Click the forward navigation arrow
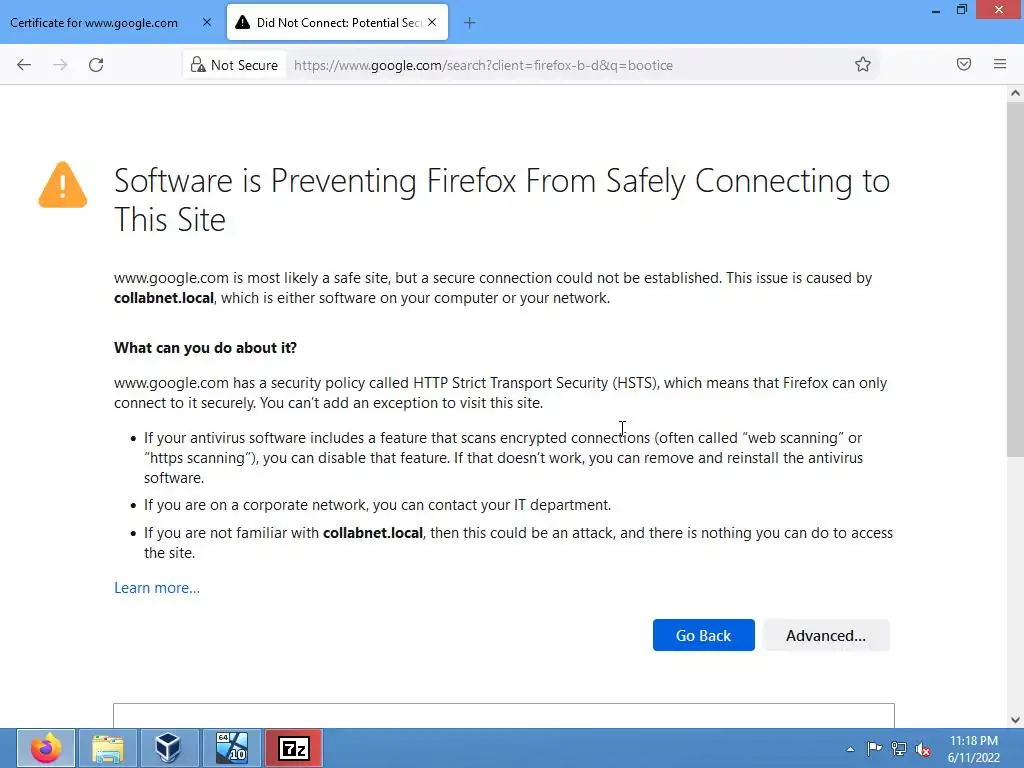Viewport: 1024px width, 768px height. [x=60, y=65]
